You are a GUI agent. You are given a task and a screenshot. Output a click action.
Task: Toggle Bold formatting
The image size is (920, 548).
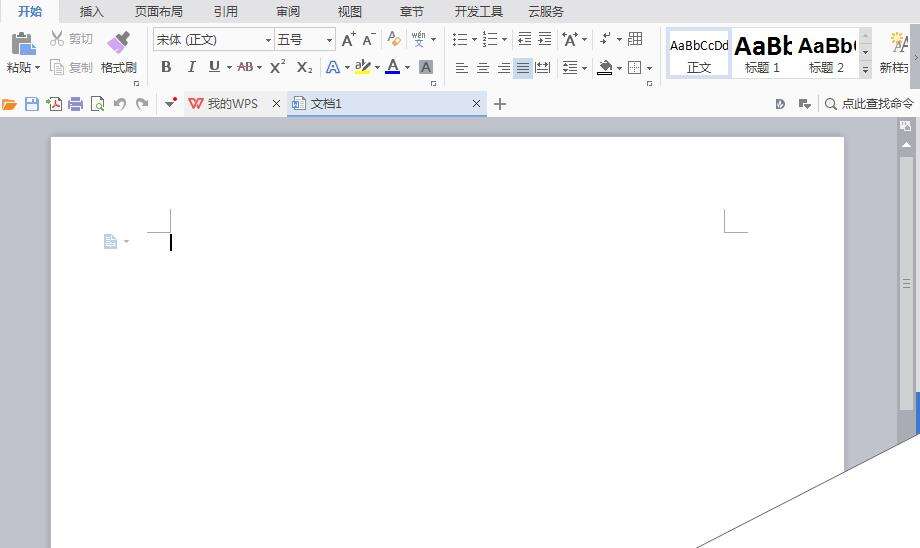click(166, 67)
